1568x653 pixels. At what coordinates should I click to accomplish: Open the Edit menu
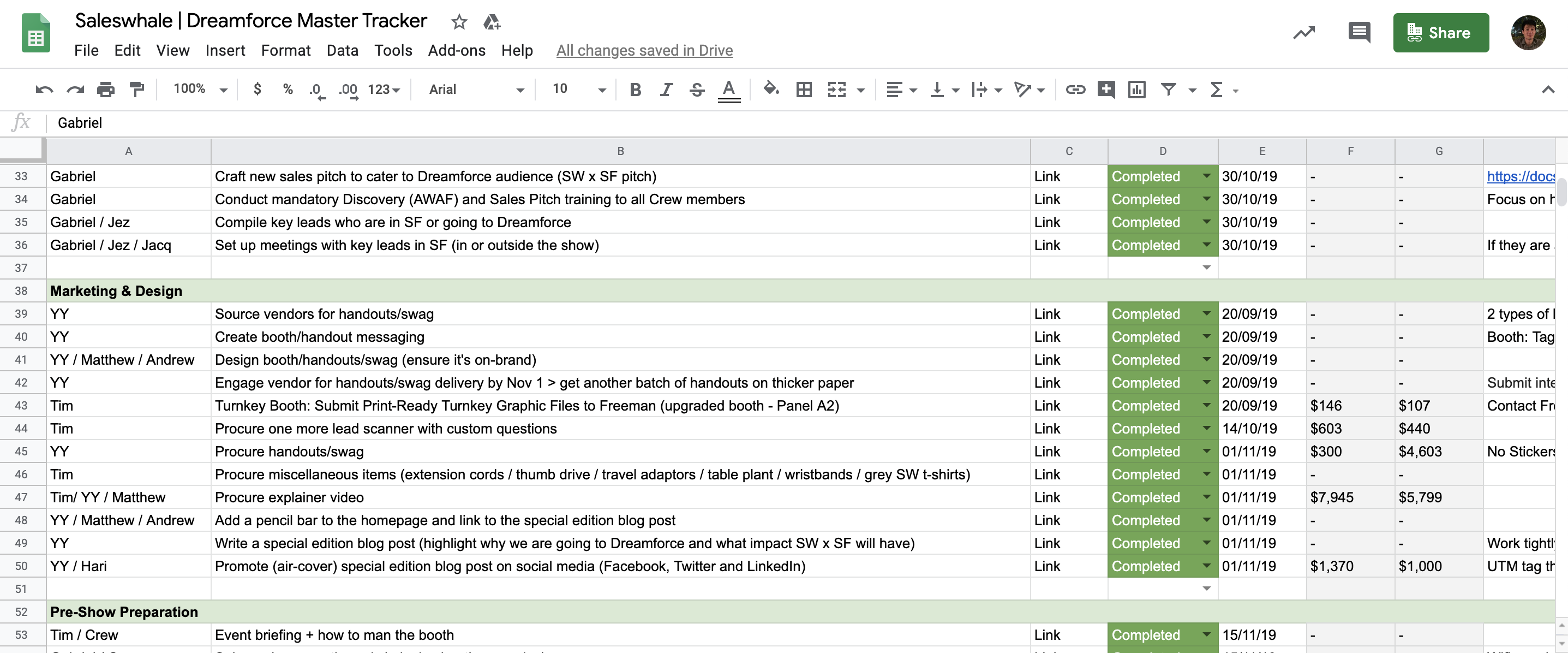point(127,51)
